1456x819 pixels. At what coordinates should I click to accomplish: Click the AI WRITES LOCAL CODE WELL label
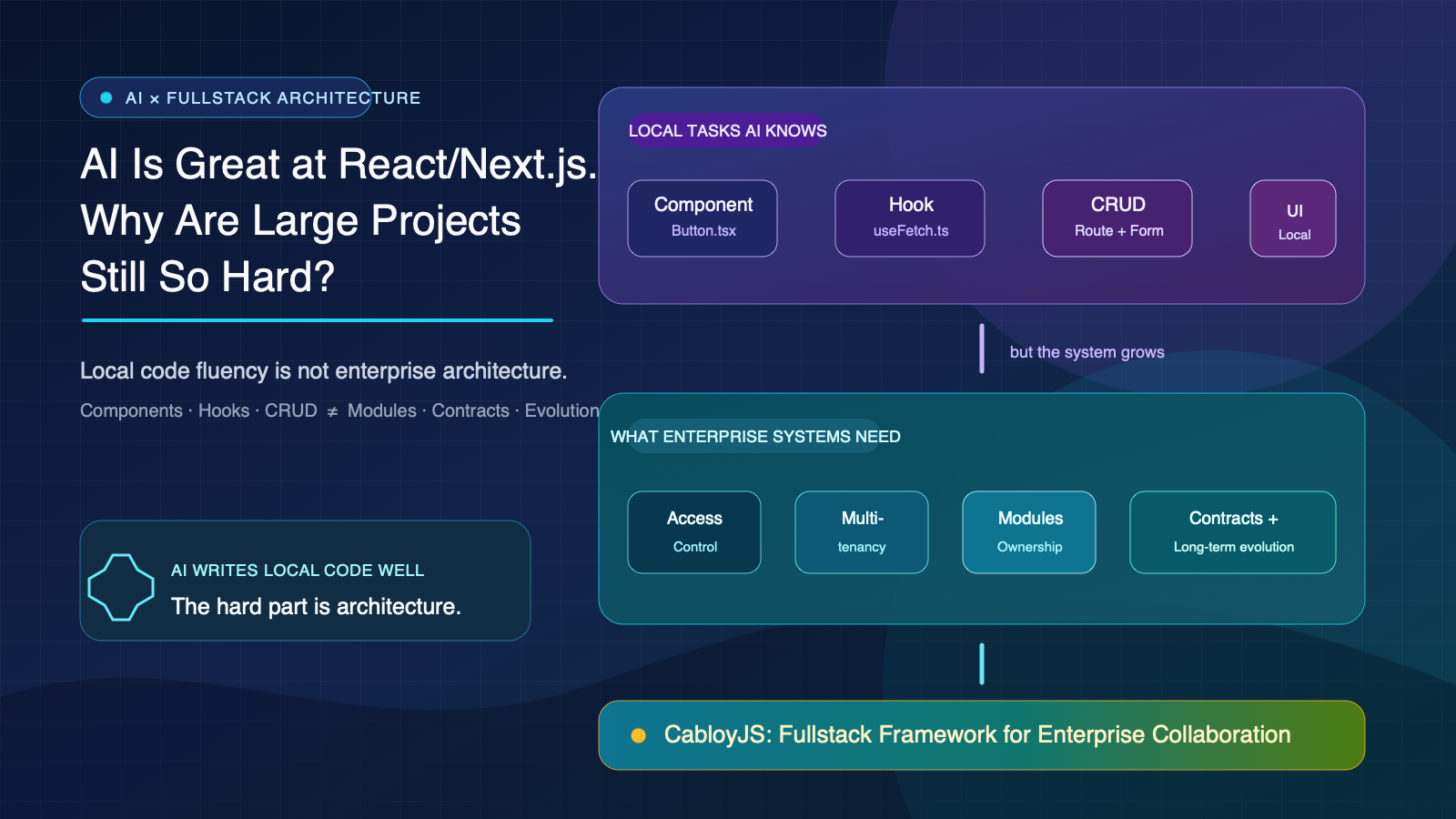298,571
